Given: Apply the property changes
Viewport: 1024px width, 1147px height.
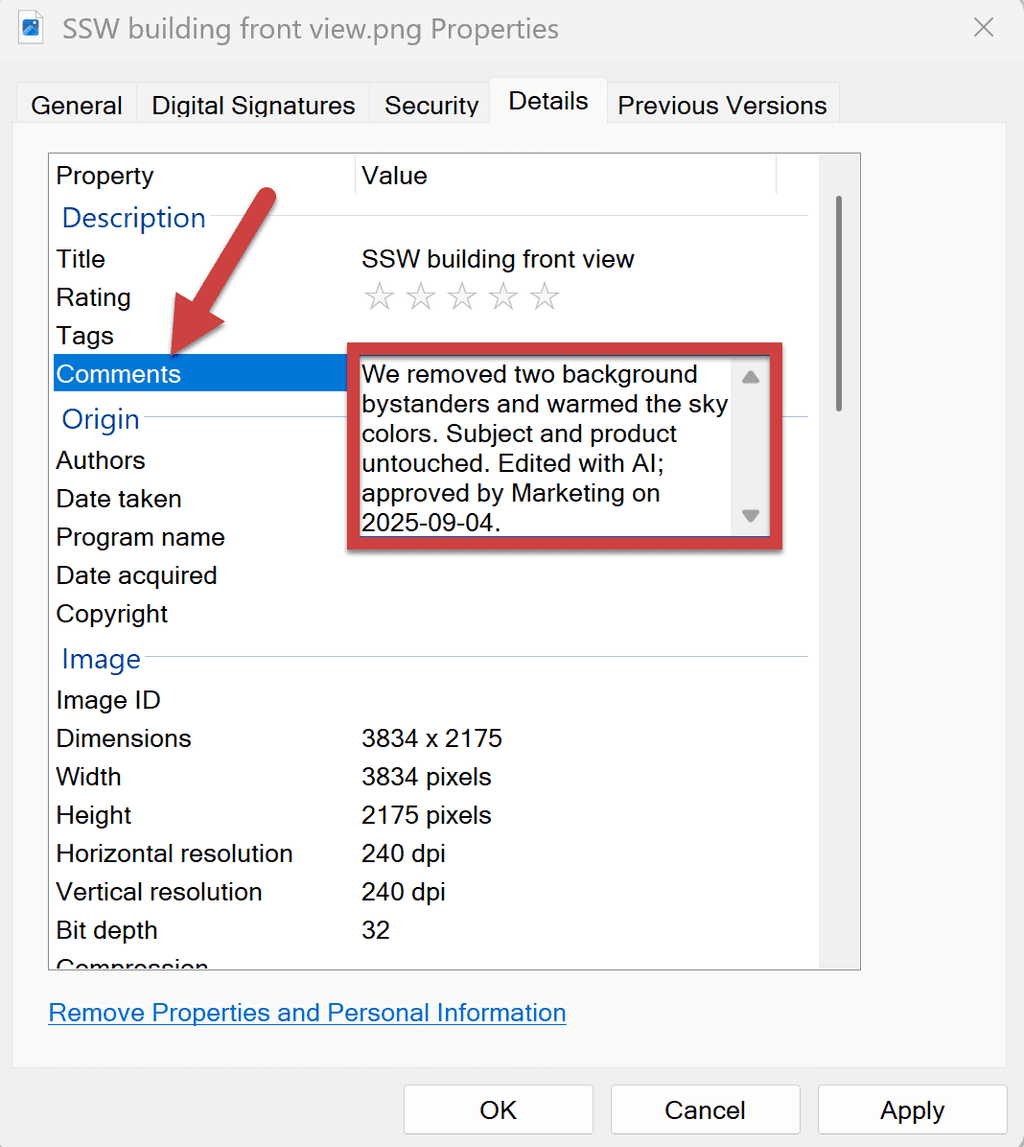Looking at the screenshot, I should point(912,1109).
